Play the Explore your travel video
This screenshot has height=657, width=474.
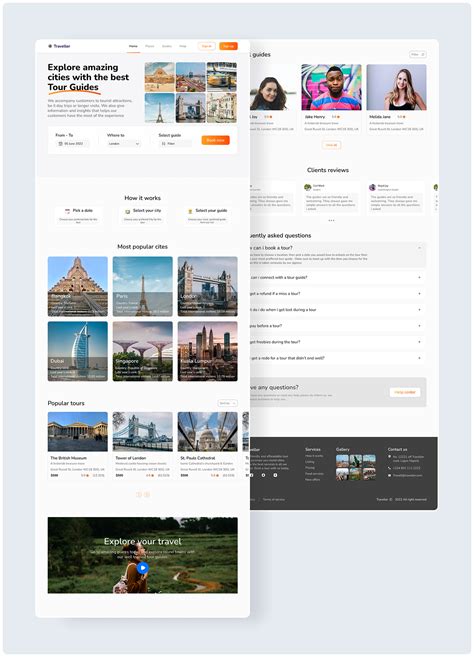coord(142,568)
